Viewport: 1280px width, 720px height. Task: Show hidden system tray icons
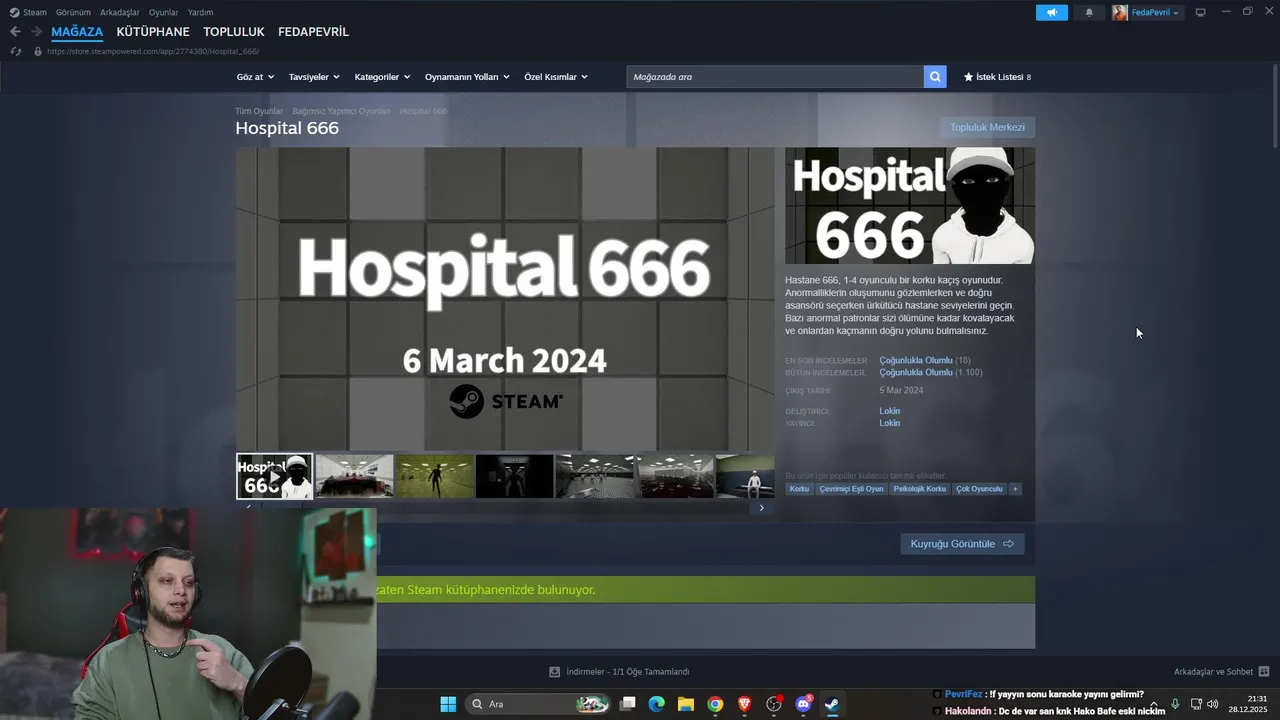click(1154, 704)
